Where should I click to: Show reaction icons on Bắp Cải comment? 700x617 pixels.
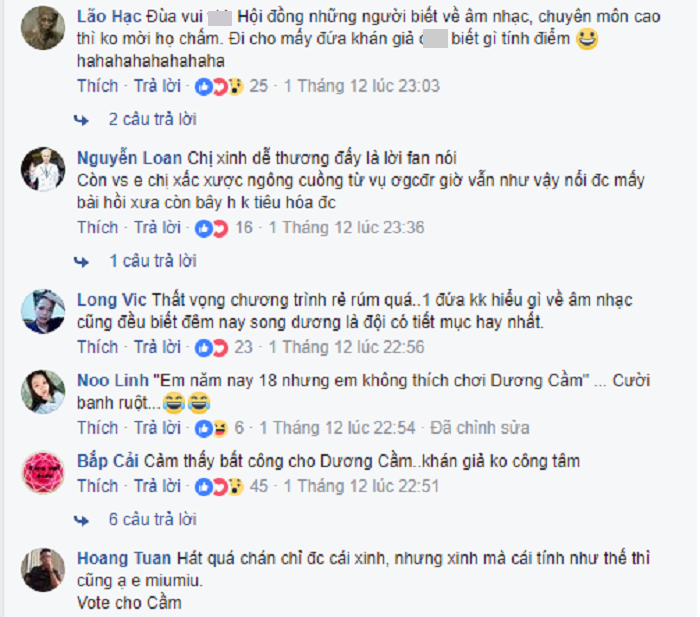(x=219, y=487)
